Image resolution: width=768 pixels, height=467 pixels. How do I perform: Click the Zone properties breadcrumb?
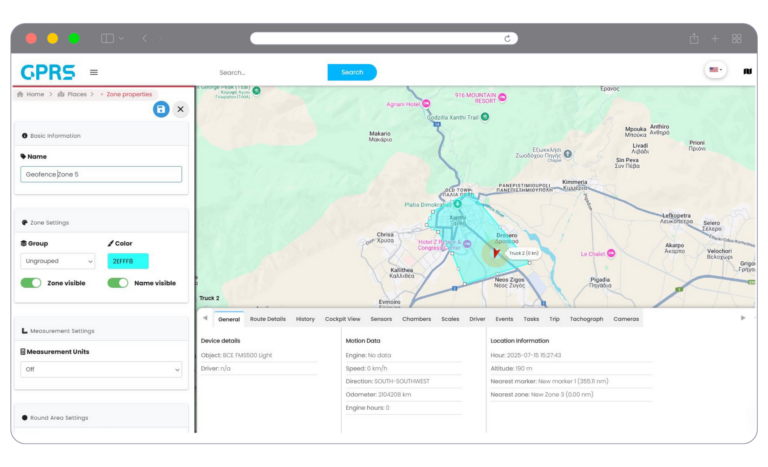(129, 95)
